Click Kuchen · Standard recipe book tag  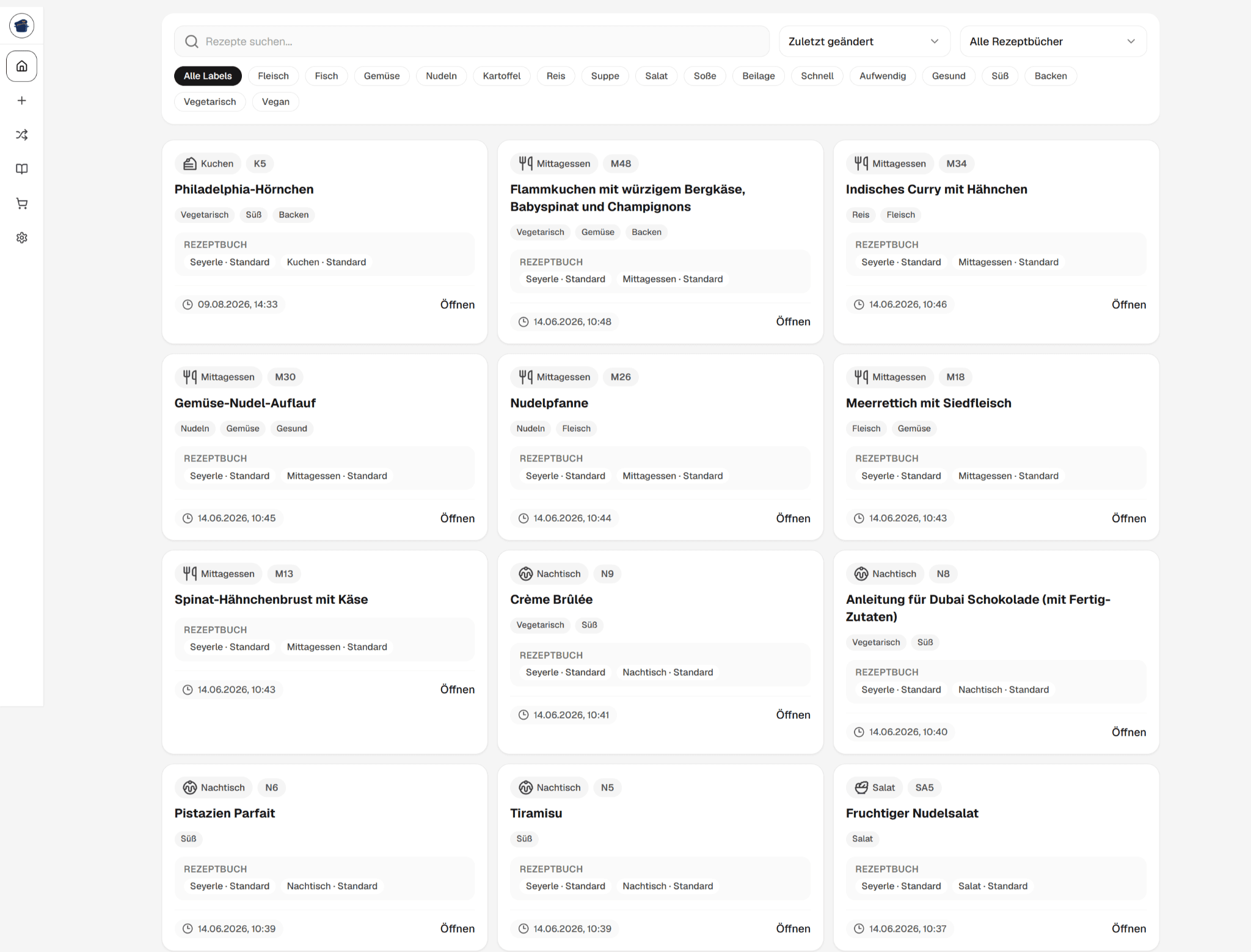tap(326, 262)
